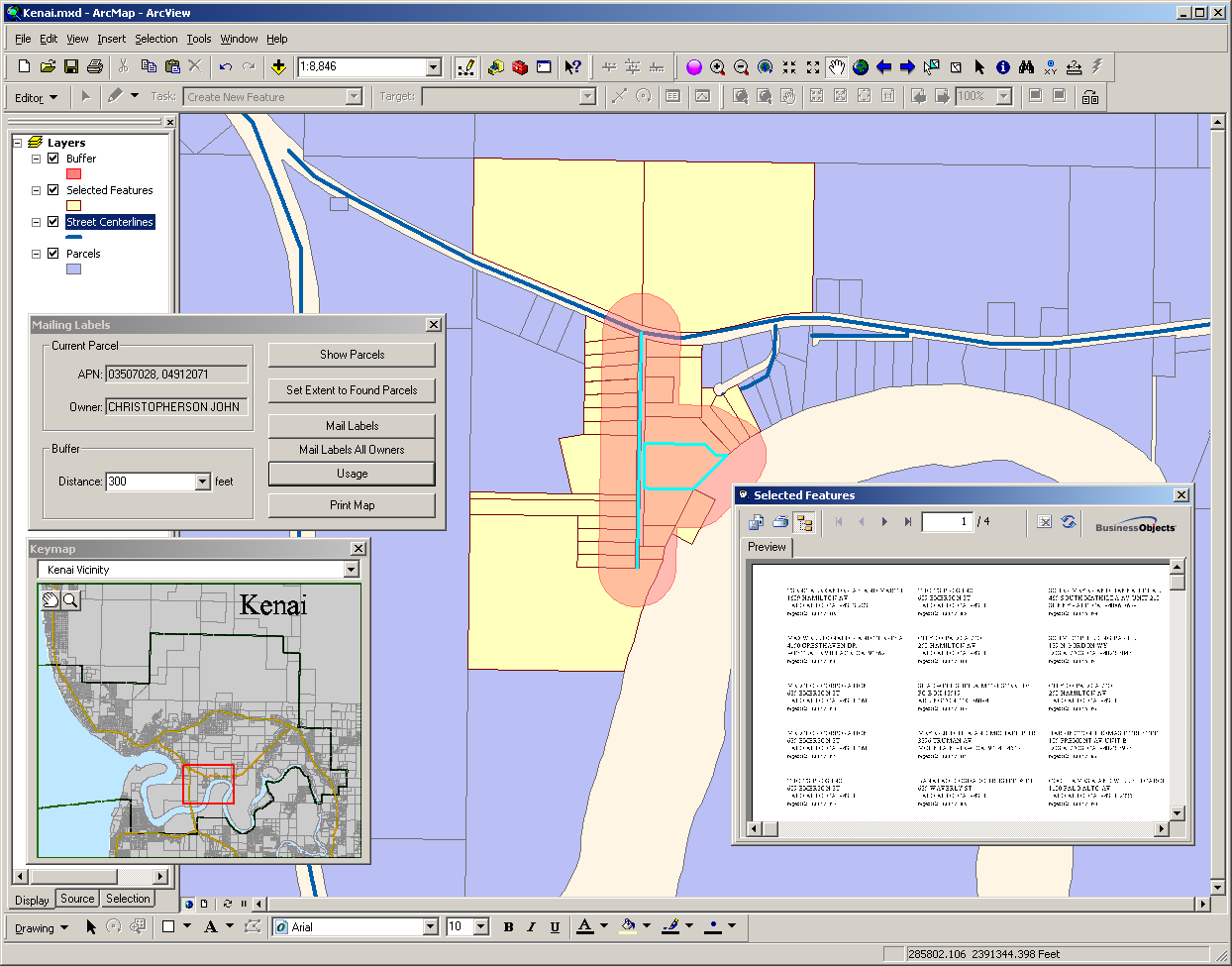Click the New Map File icon
This screenshot has height=966, width=1232.
coord(24,66)
